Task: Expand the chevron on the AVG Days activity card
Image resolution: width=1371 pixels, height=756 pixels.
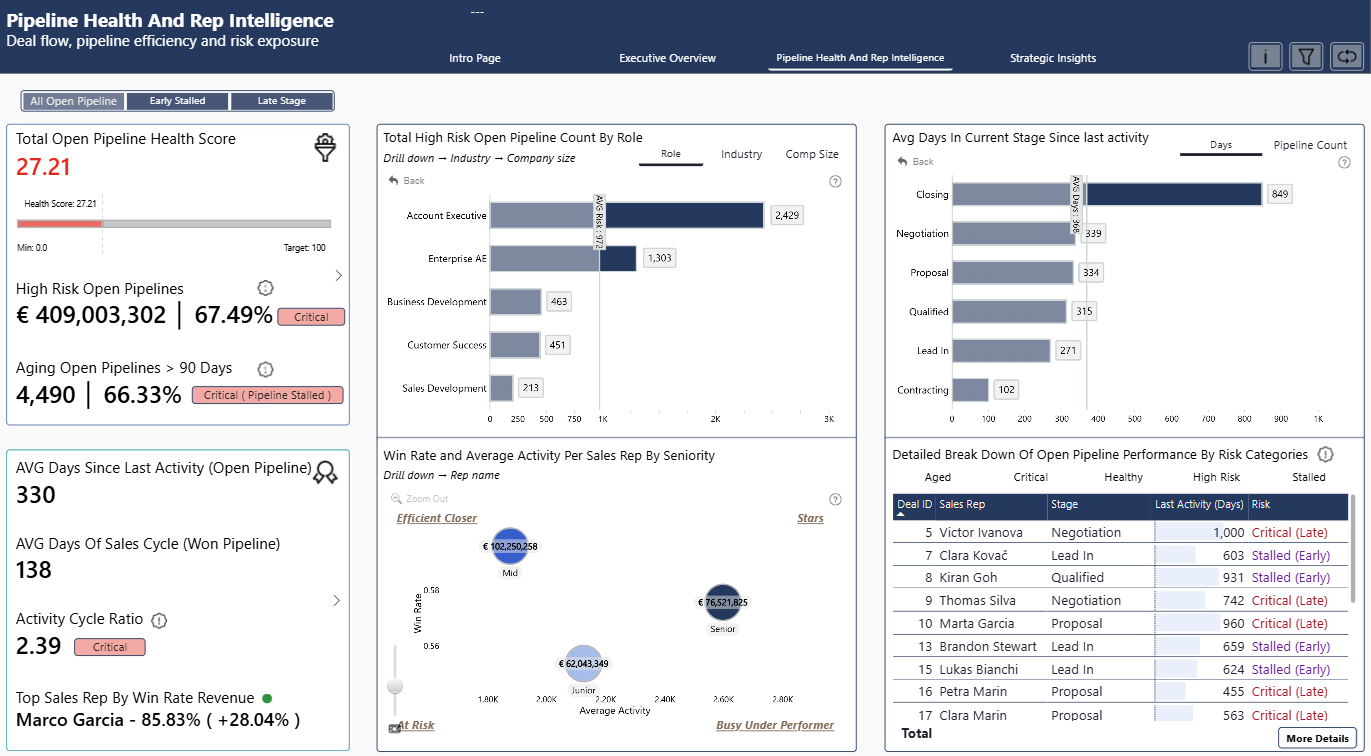Action: coord(336,601)
